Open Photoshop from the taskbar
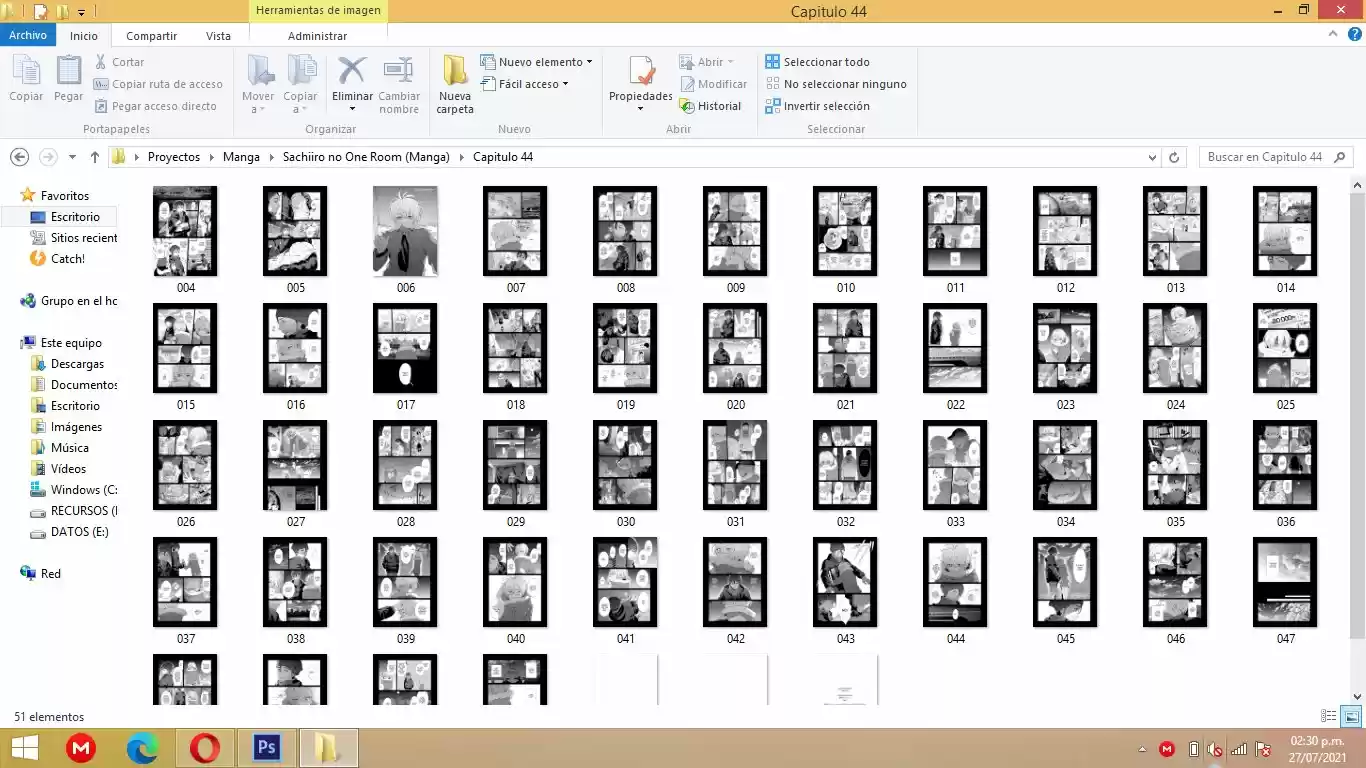This screenshot has width=1366, height=768. click(267, 747)
